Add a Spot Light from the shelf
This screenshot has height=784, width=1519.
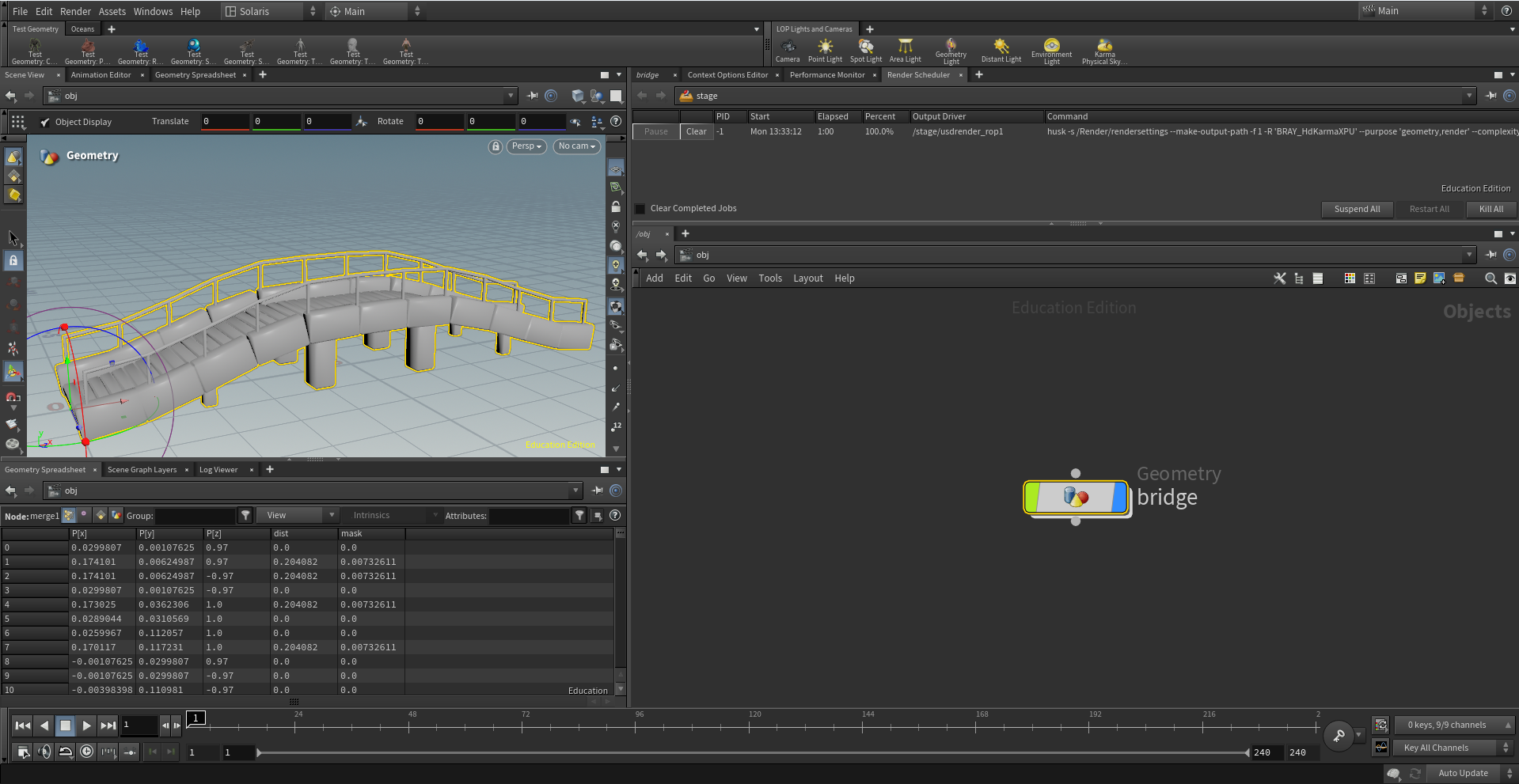[866, 51]
